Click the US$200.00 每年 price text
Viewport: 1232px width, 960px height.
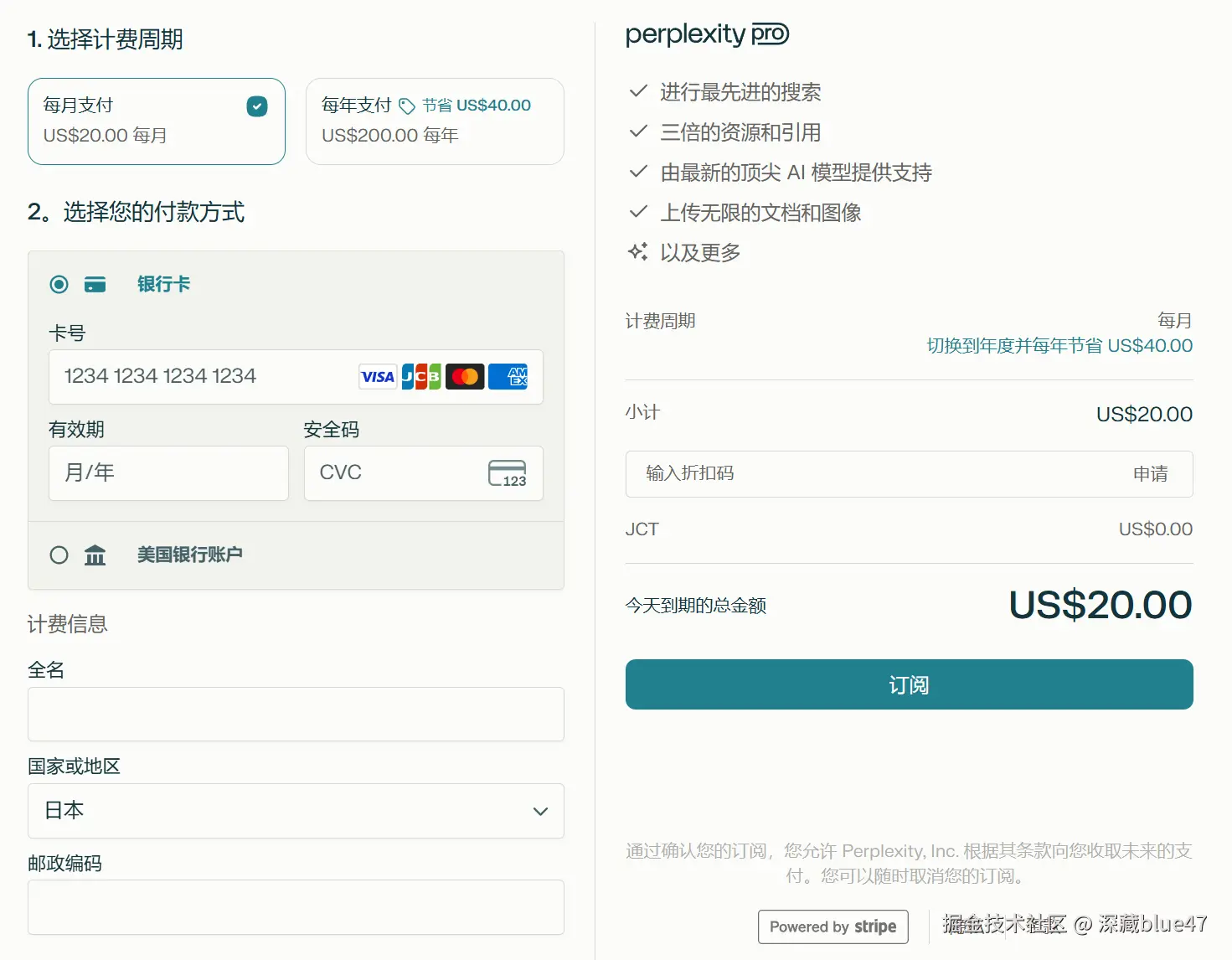tap(390, 136)
